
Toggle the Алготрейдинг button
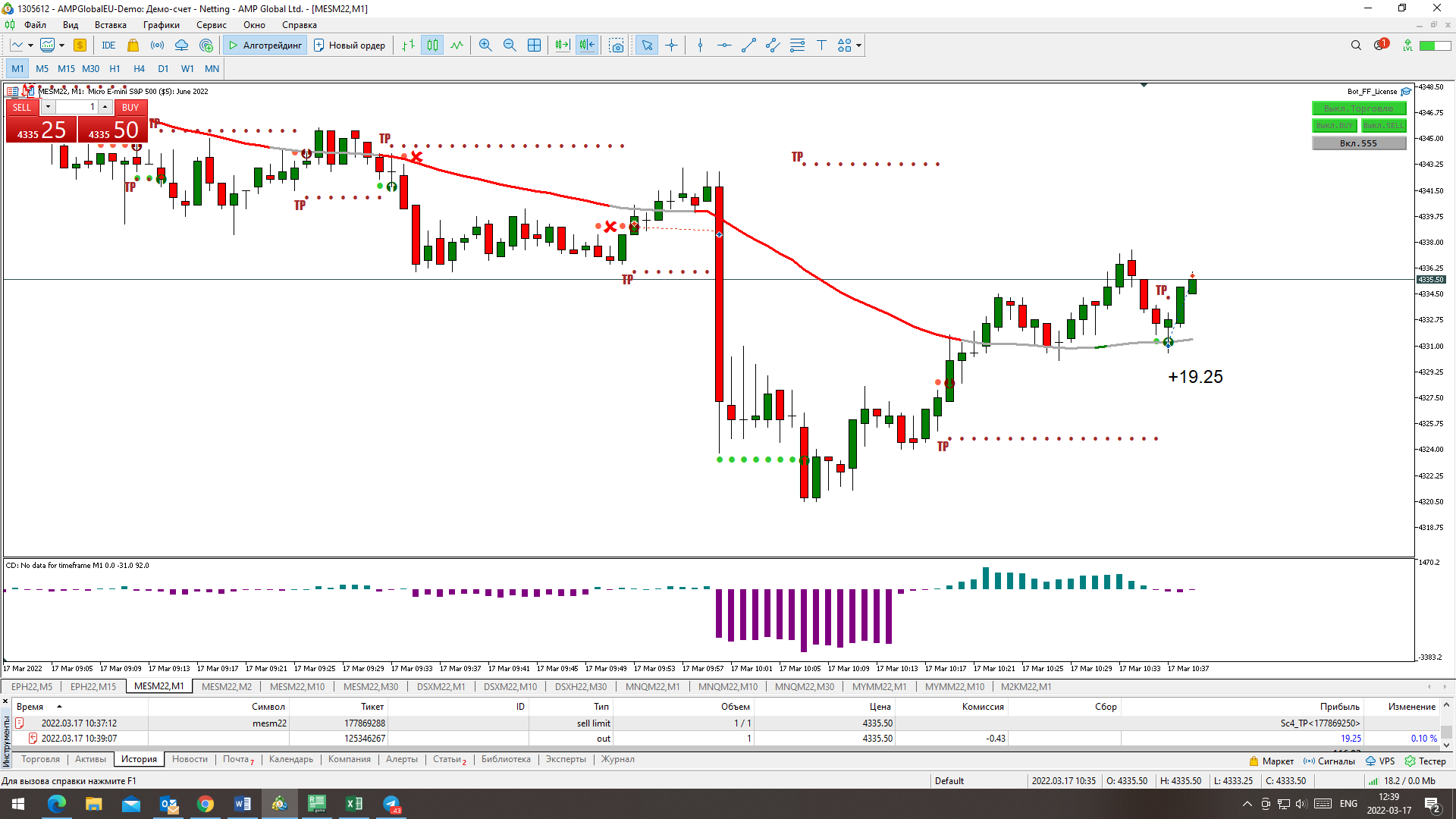[265, 45]
